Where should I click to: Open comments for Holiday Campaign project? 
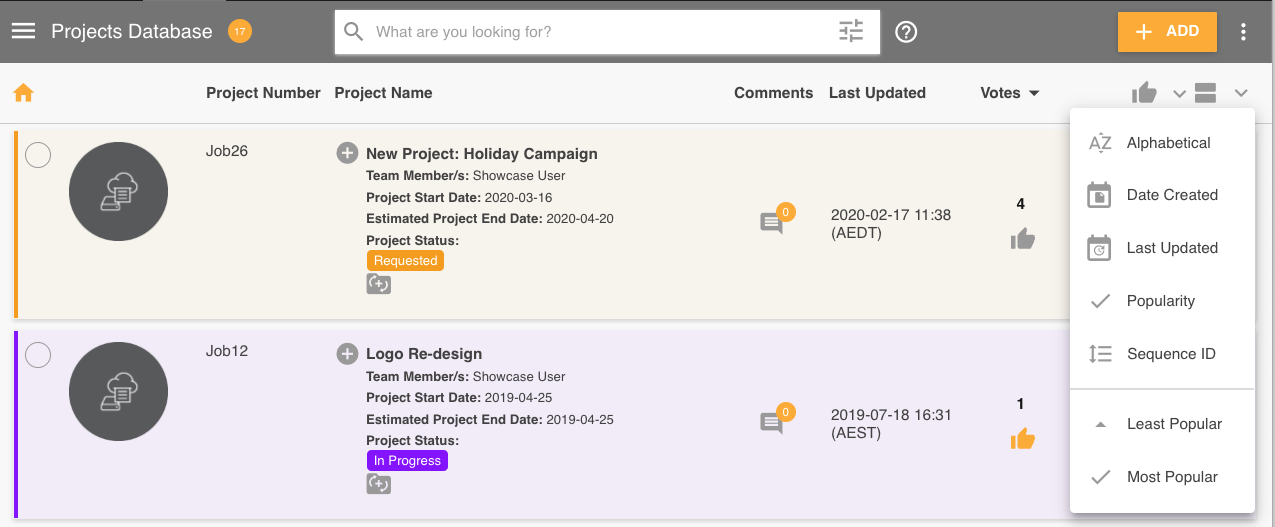[772, 223]
